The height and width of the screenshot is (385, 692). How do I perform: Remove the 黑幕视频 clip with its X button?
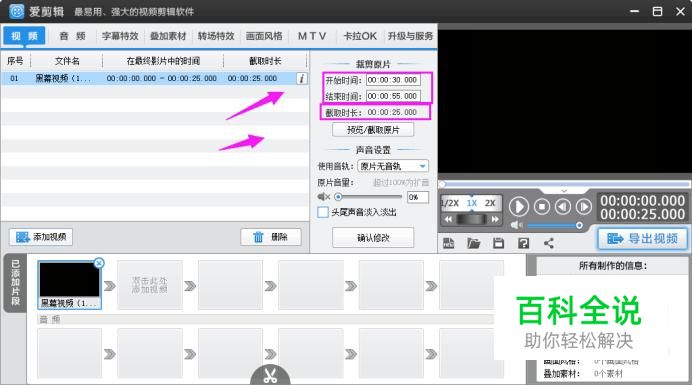click(99, 263)
